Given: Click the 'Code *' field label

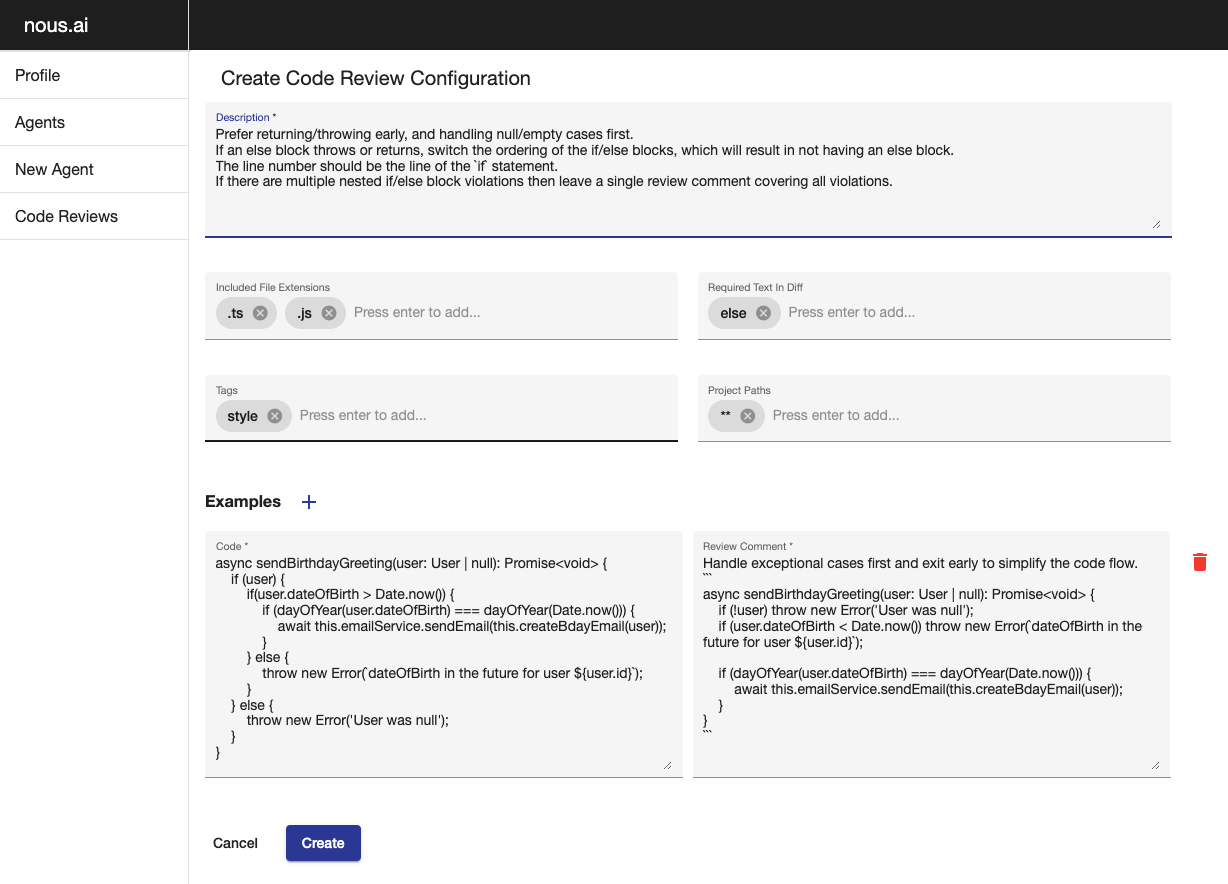Looking at the screenshot, I should pyautogui.click(x=232, y=547).
